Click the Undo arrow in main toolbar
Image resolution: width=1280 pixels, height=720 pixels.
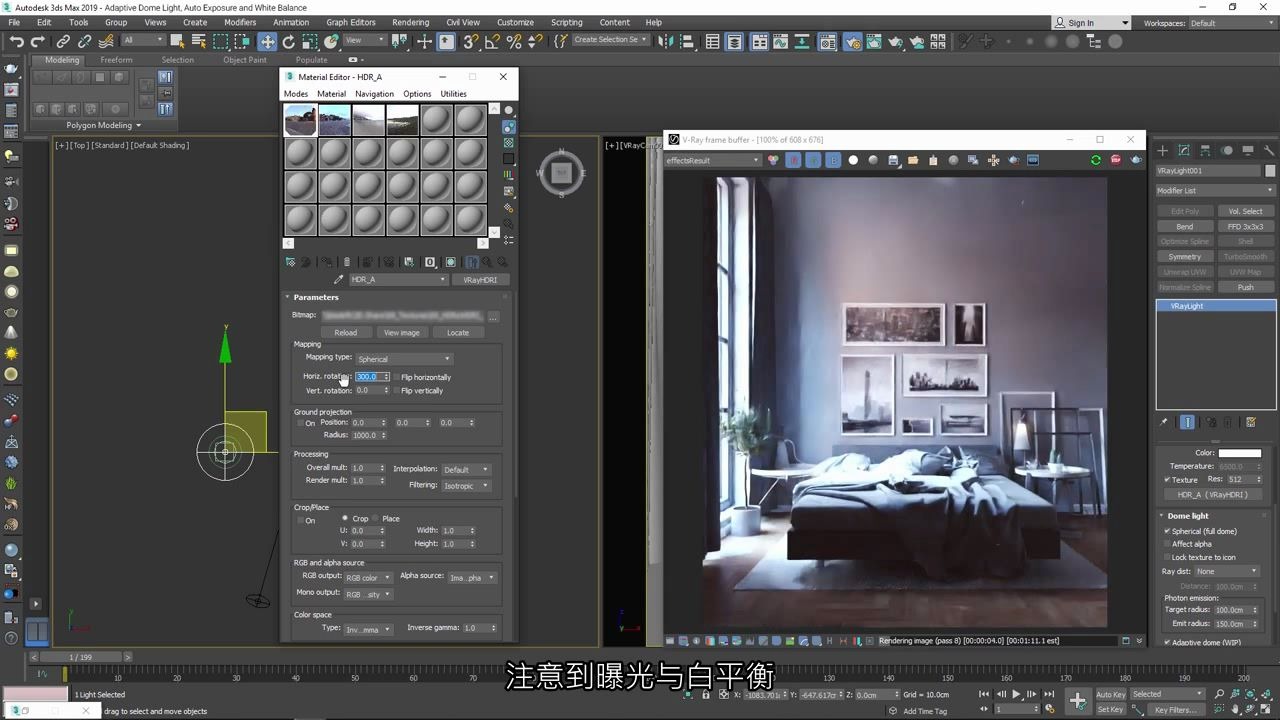click(x=16, y=41)
